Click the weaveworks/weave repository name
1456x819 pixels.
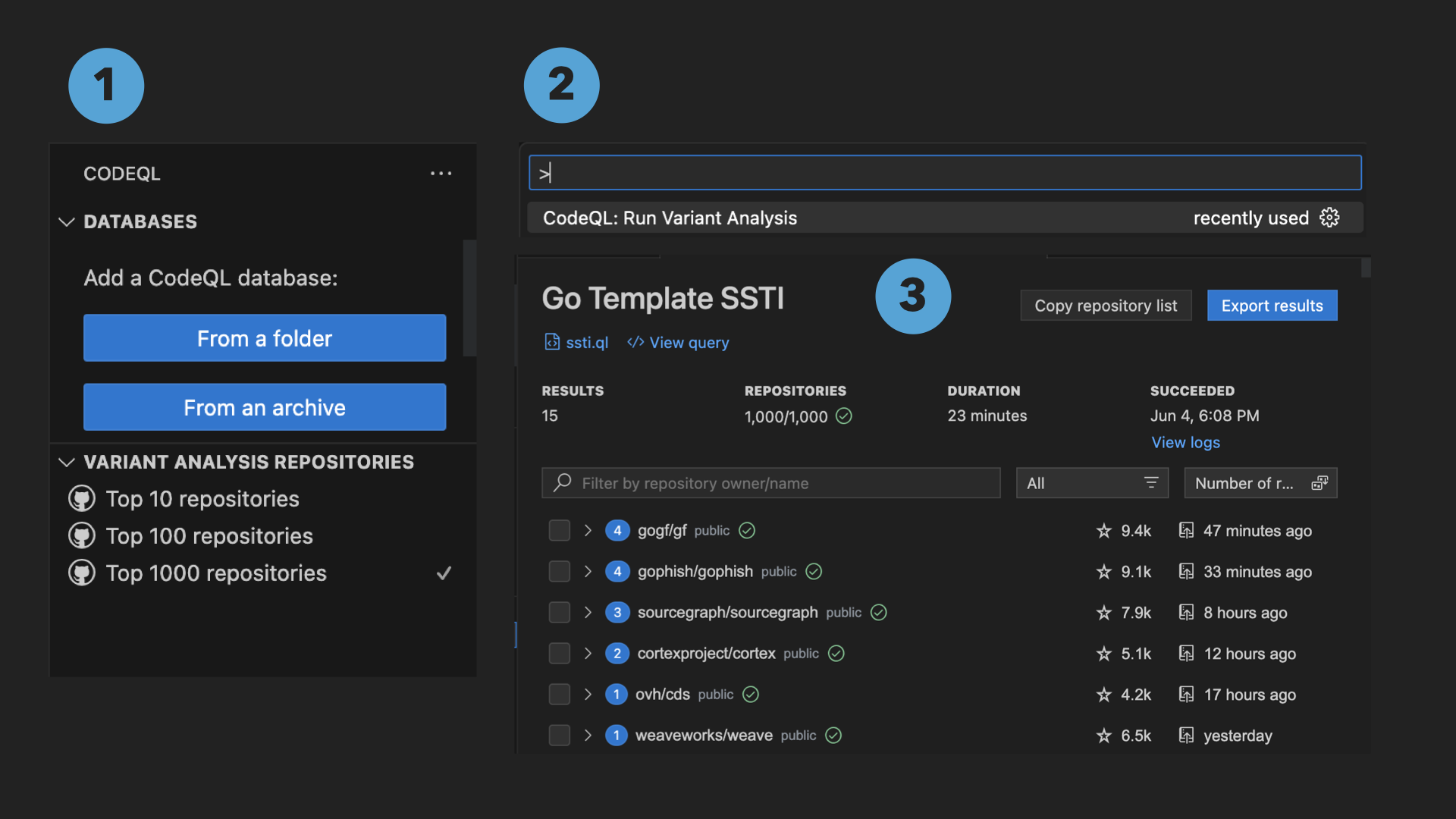[x=704, y=735]
